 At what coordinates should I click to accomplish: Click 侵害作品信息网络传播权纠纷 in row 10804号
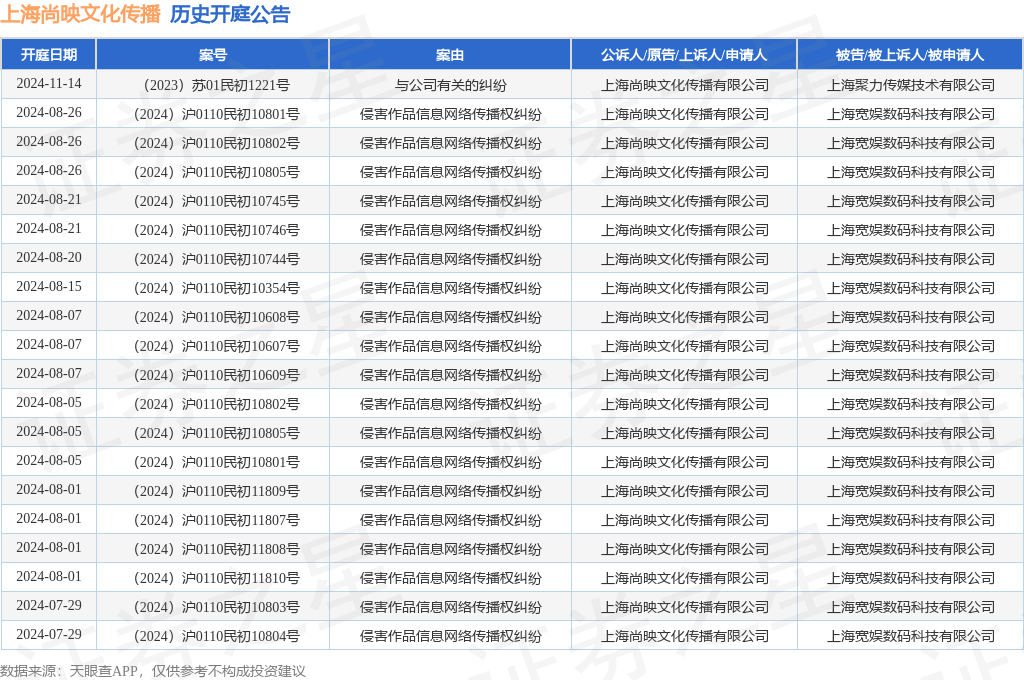(450, 636)
